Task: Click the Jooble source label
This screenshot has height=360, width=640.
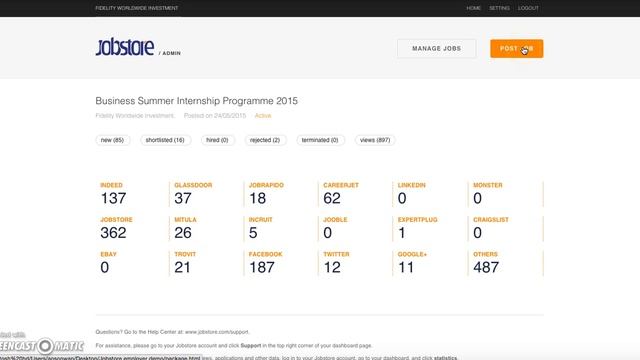Action: point(335,220)
